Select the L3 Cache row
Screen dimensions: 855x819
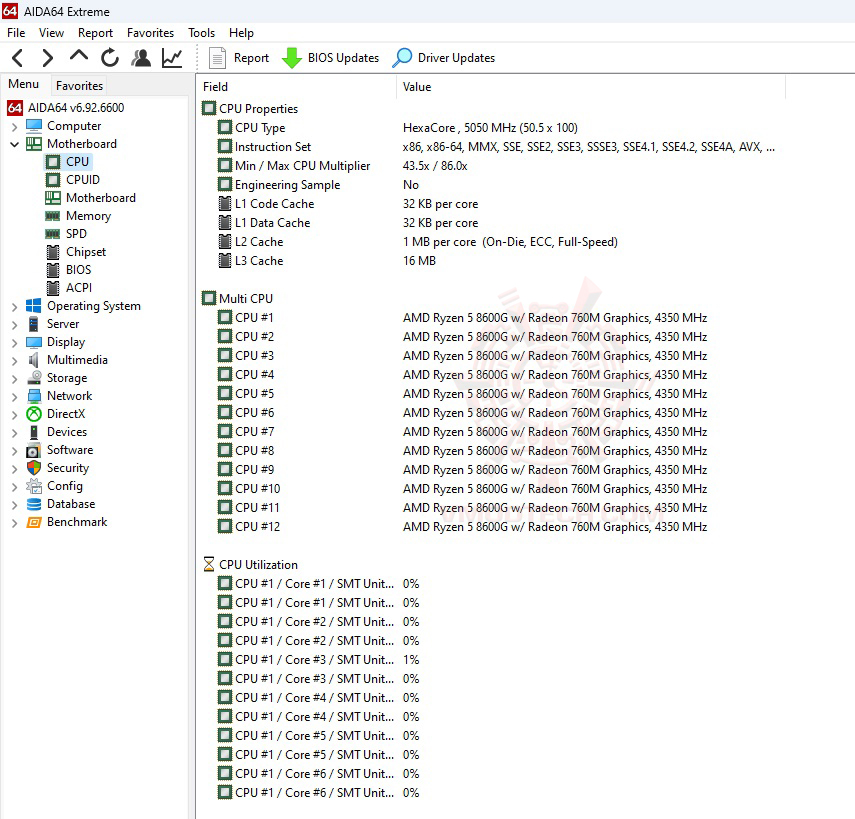(x=491, y=261)
